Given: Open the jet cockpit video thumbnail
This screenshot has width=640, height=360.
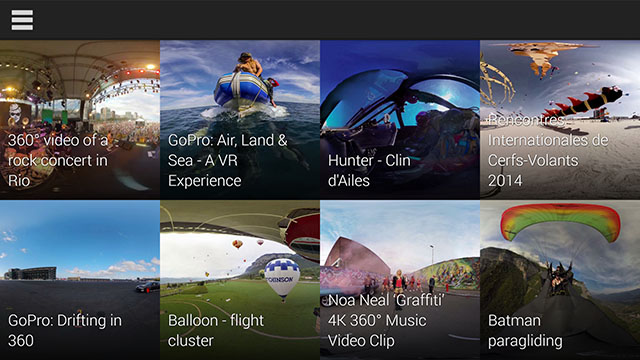Looking at the screenshot, I should point(400,120).
